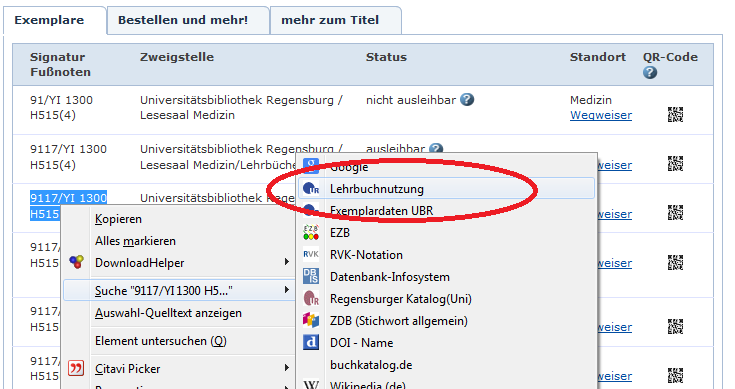Click the DBIS Datenbank-Infosystem icon
This screenshot has width=735, height=389.
coord(311,277)
